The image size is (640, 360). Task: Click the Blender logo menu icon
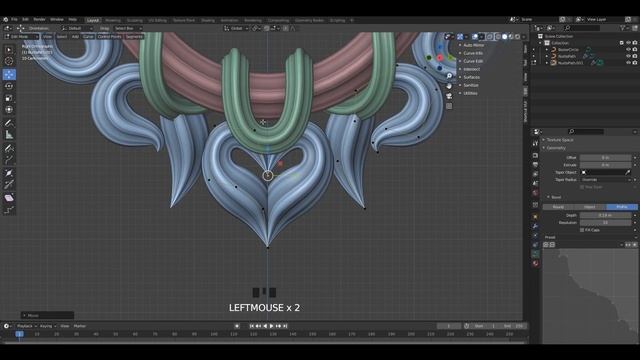[x=5, y=20]
